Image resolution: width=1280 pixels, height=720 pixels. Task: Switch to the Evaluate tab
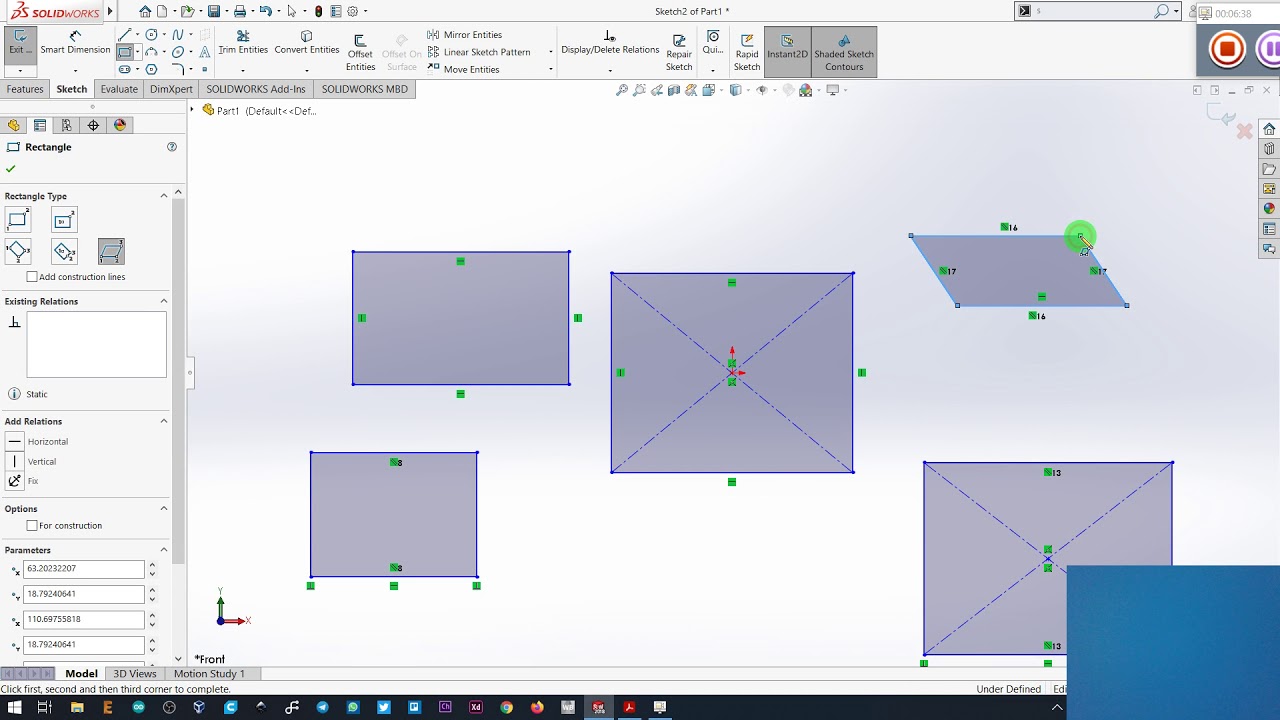coord(119,89)
